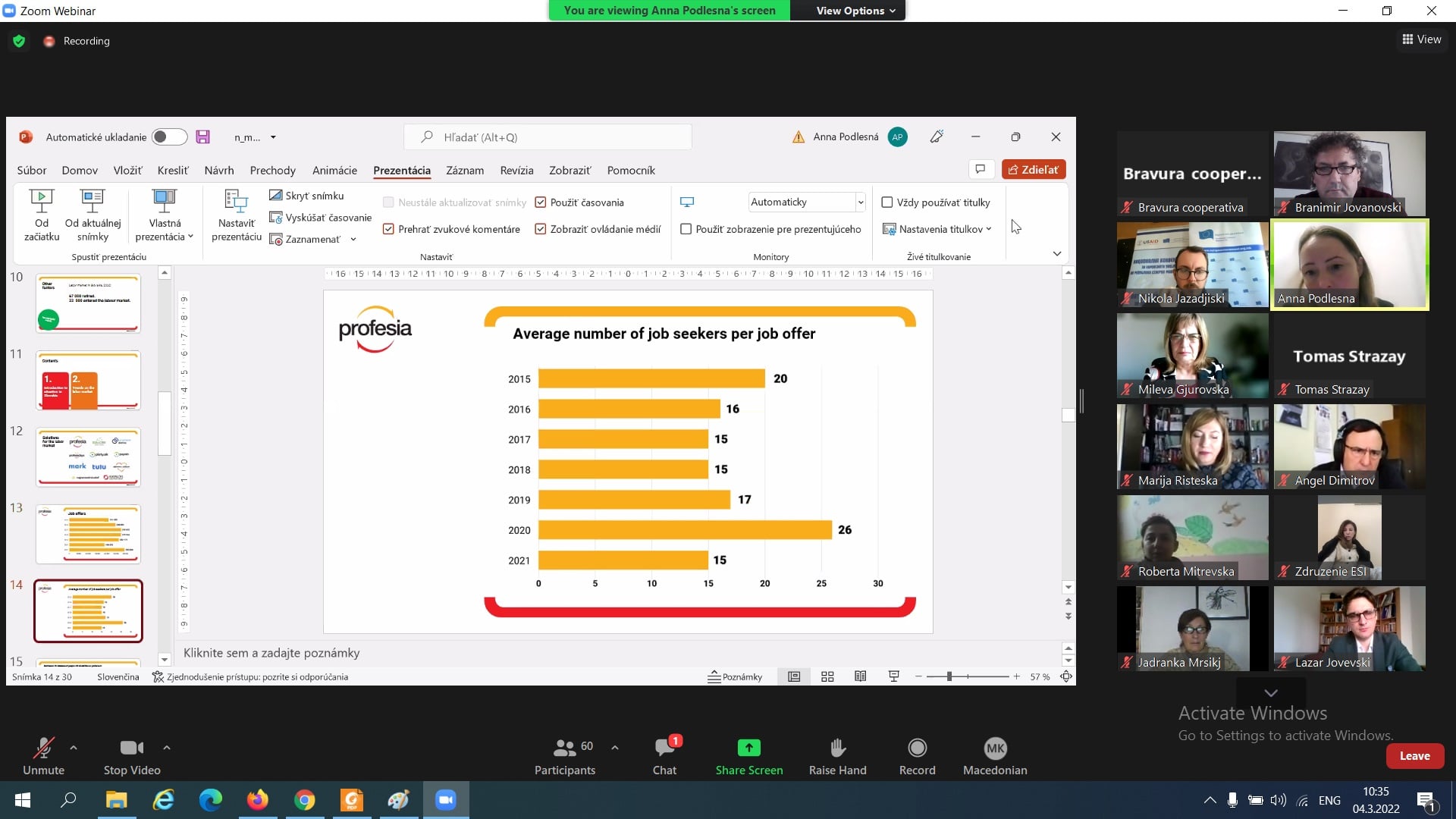Open Zoom Chat panel
Viewport: 1456px width, 819px height.
coord(665,756)
